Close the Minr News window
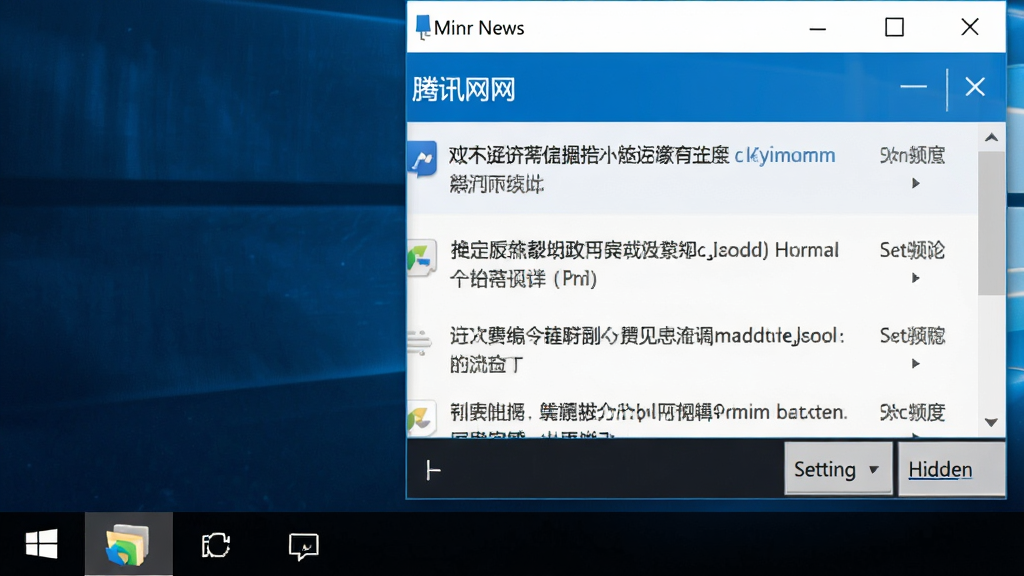This screenshot has width=1024, height=576. (x=970, y=27)
